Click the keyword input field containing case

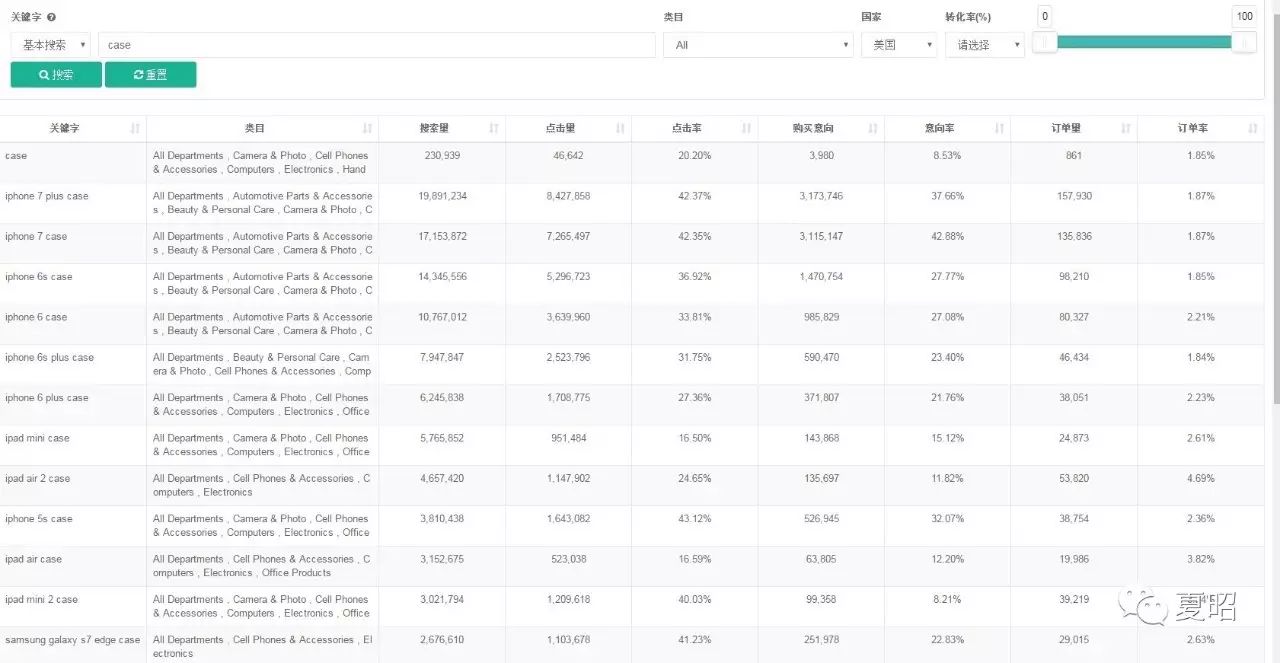[x=377, y=45]
